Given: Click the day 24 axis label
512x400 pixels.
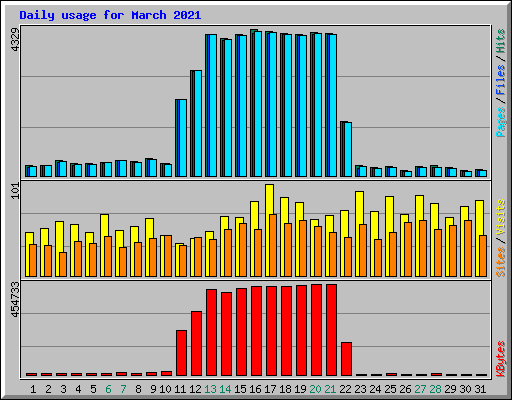Looking at the screenshot, I should [375, 389].
